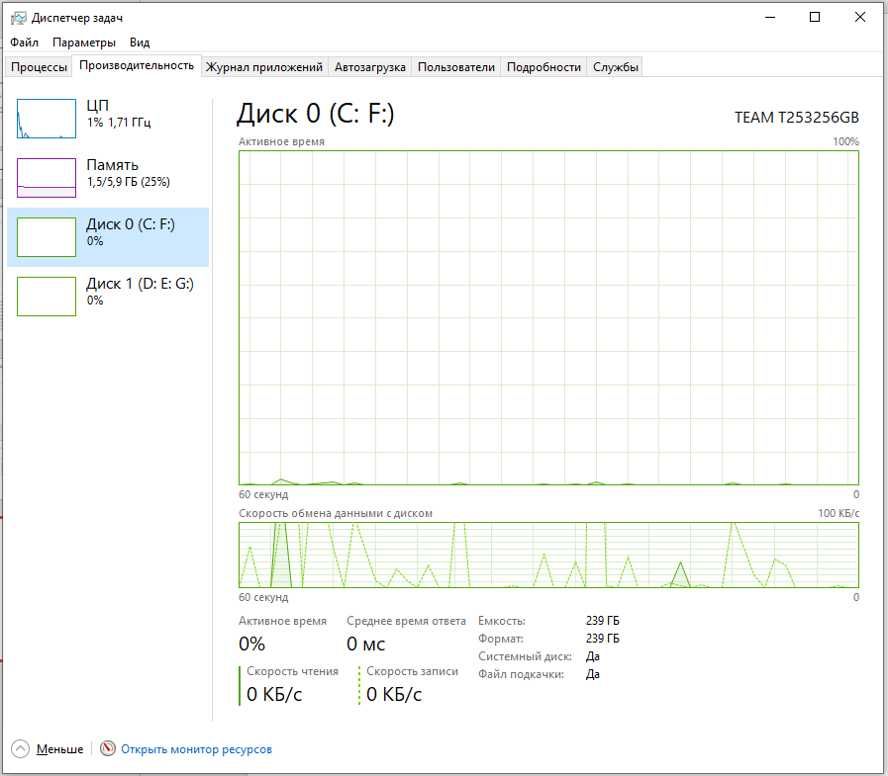
Task: Select the Диск 0 mini graph thumbnail
Action: click(46, 237)
